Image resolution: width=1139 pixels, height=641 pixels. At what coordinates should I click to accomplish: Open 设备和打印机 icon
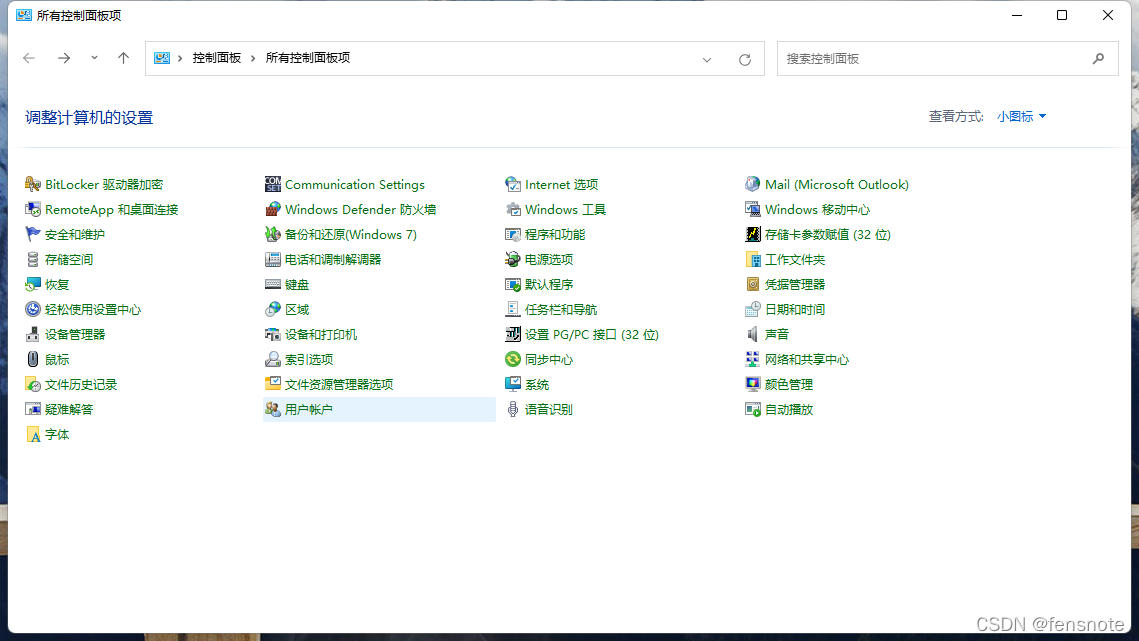(272, 334)
